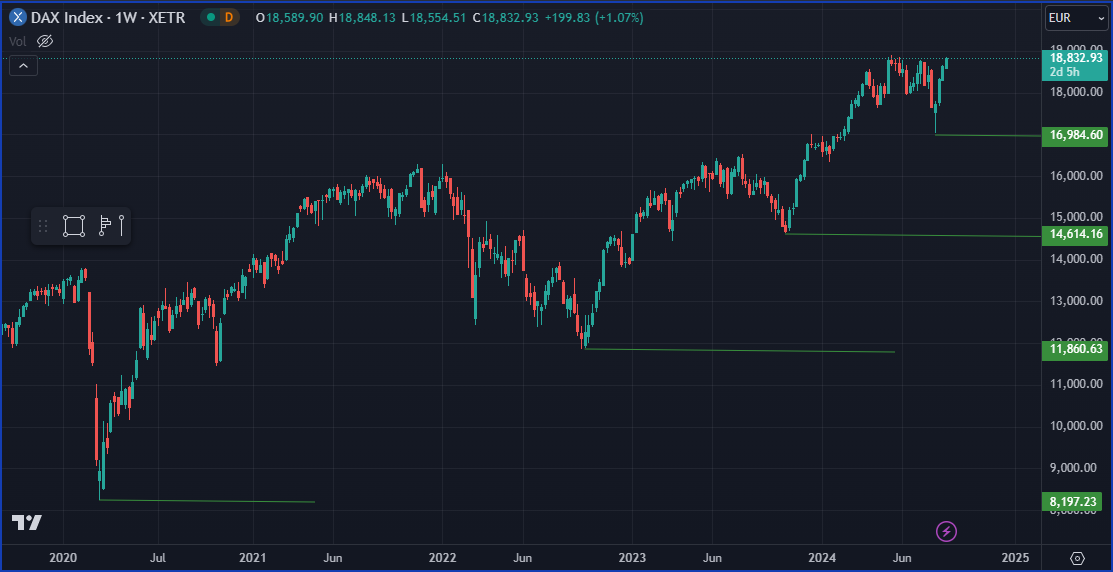This screenshot has width=1113, height=572.
Task: Click the 15,000.00 price axis label
Action: point(1076,217)
